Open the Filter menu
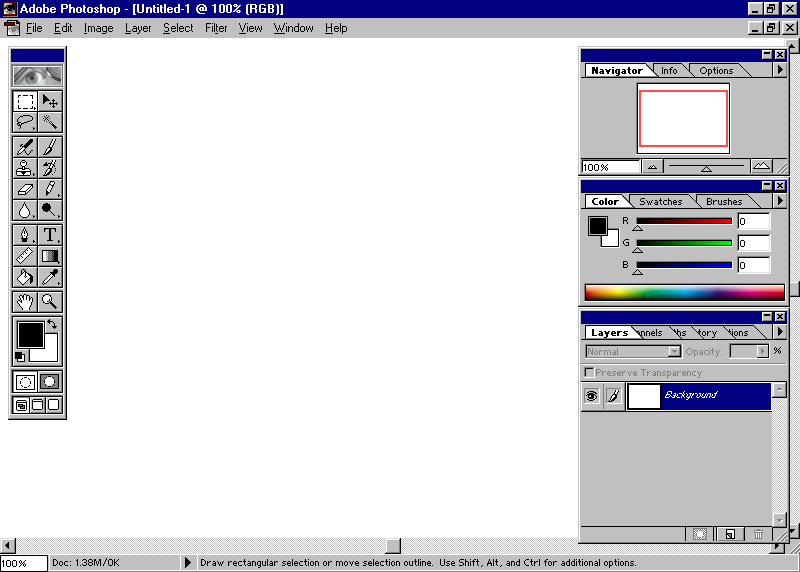 (216, 28)
